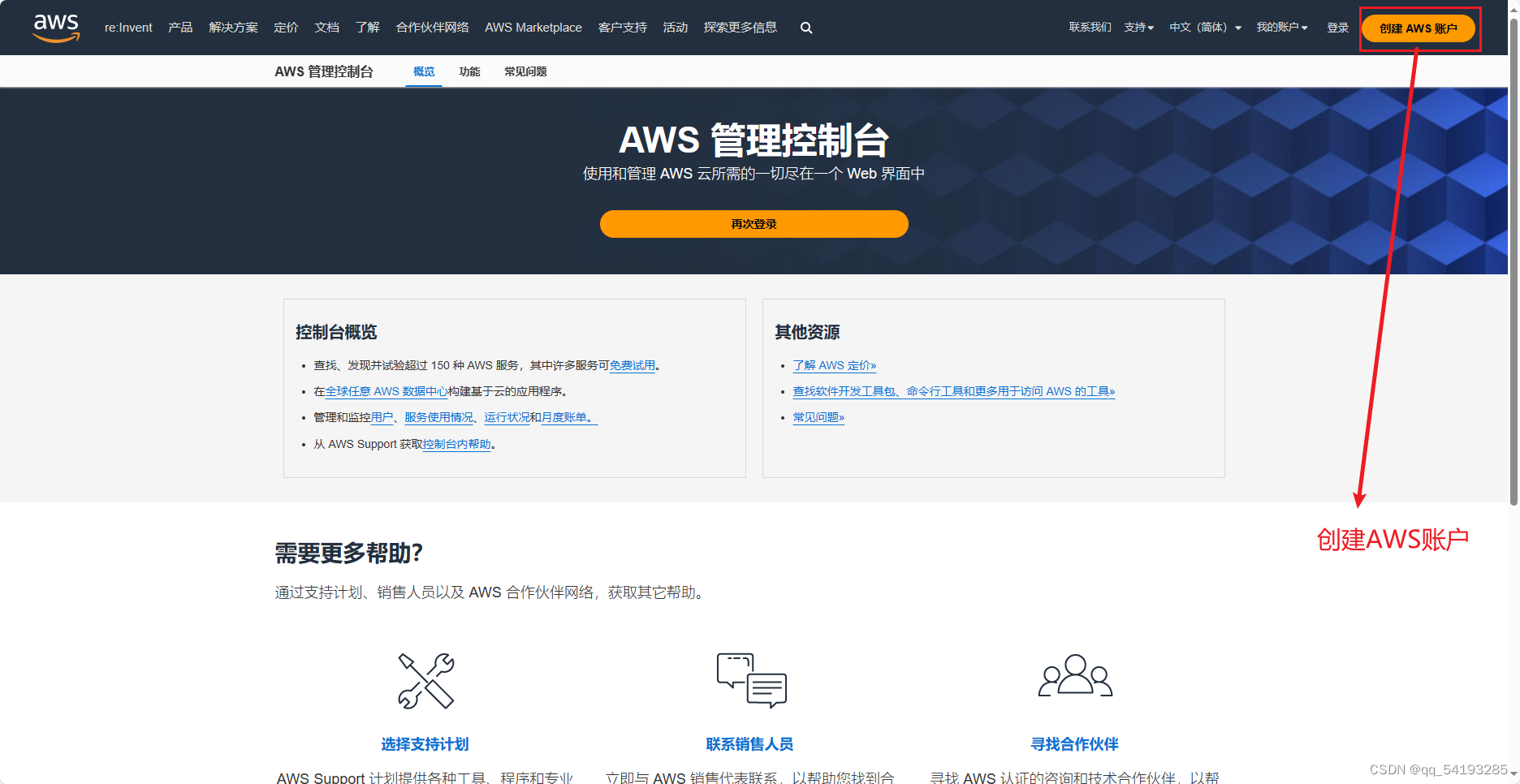Open the 运行状况 link

(507, 417)
